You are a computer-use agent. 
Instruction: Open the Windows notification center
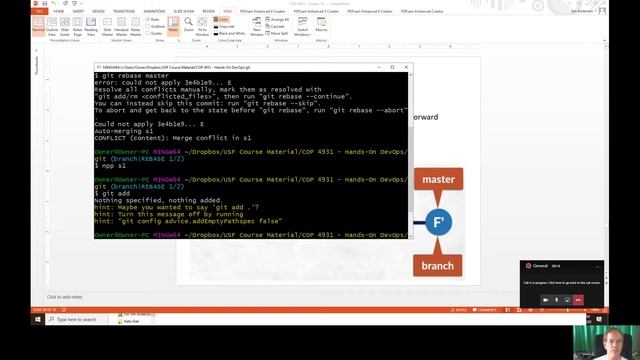tap(599, 320)
